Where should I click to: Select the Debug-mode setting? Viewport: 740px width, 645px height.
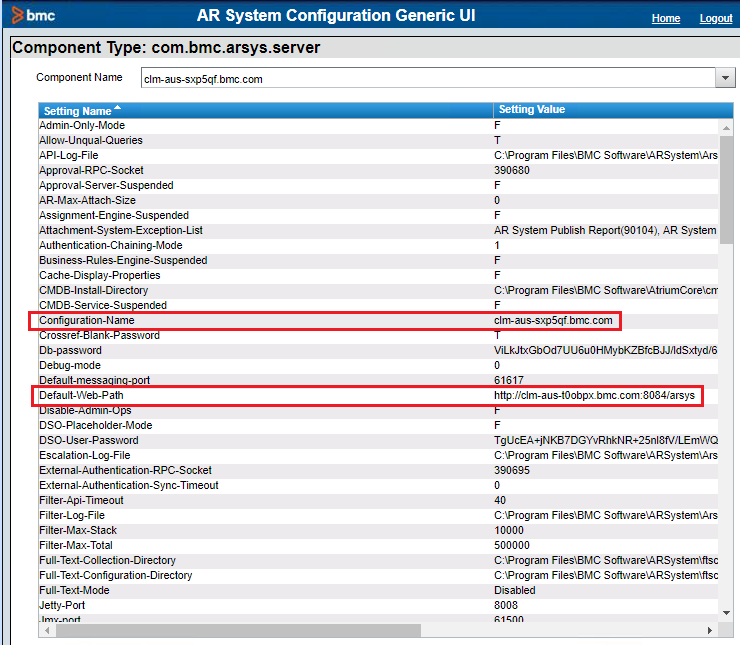coord(70,366)
